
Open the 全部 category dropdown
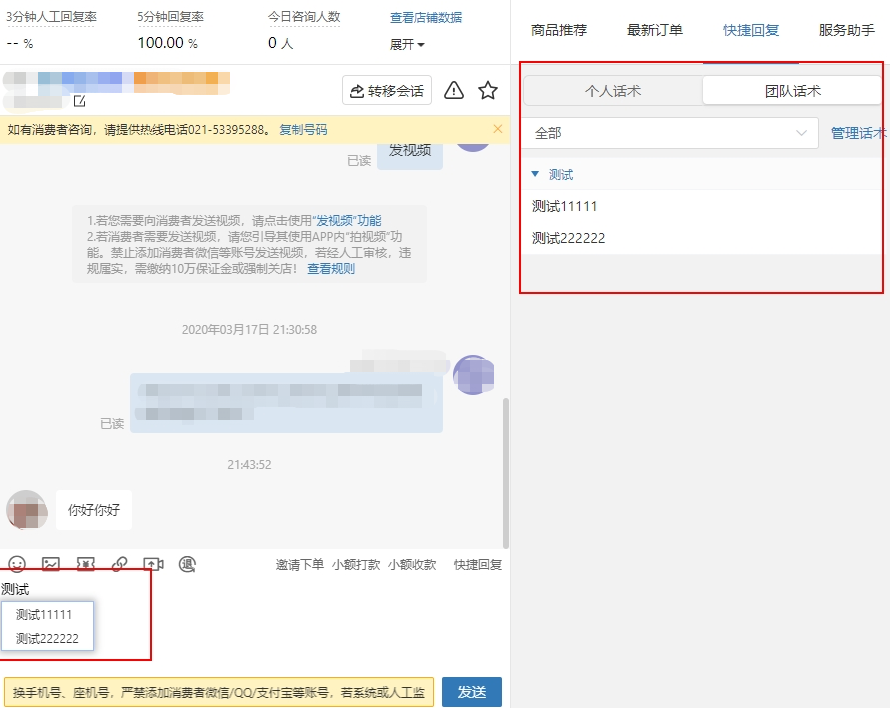[x=670, y=133]
